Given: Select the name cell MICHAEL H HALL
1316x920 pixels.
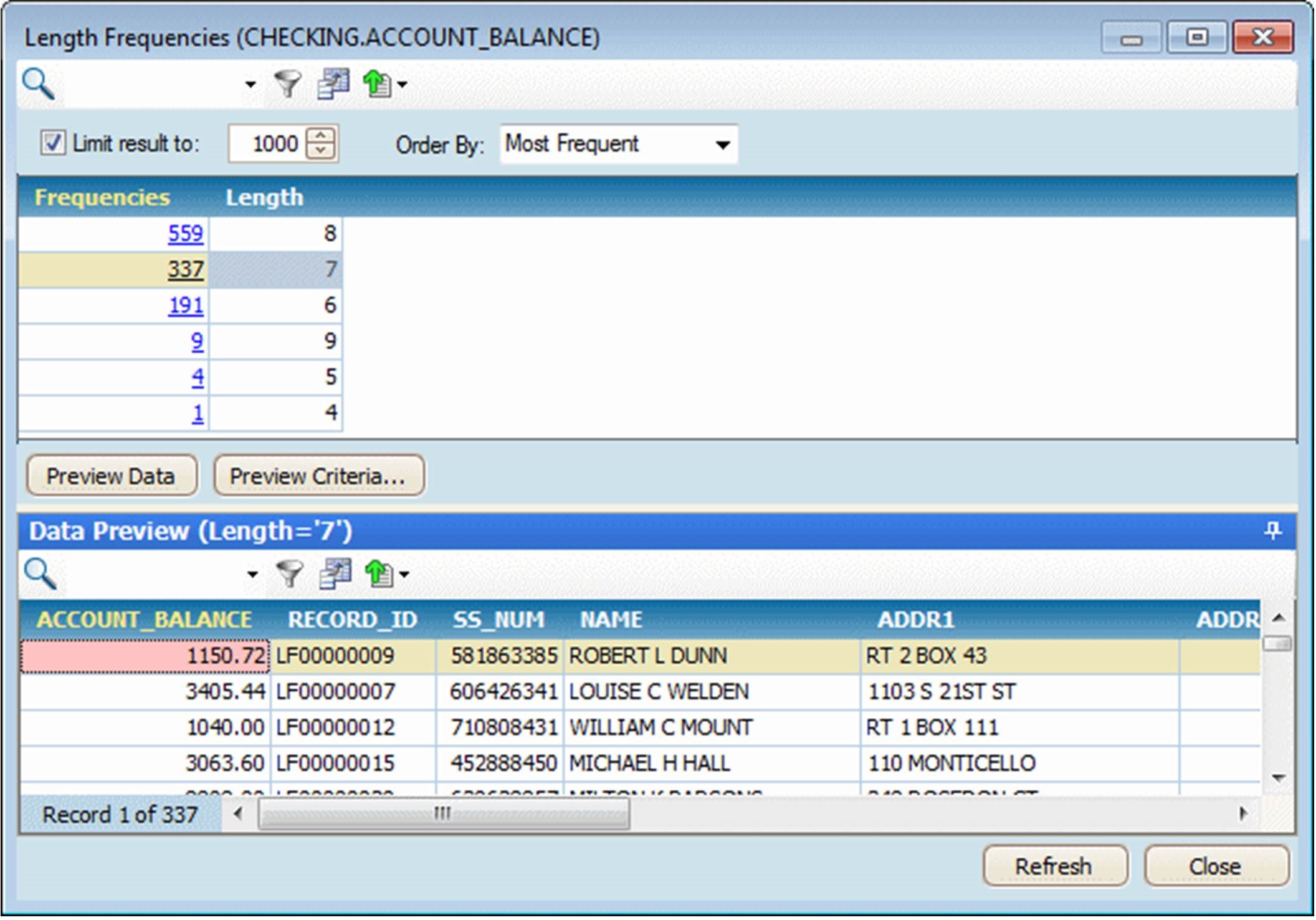Looking at the screenshot, I should point(712,764).
